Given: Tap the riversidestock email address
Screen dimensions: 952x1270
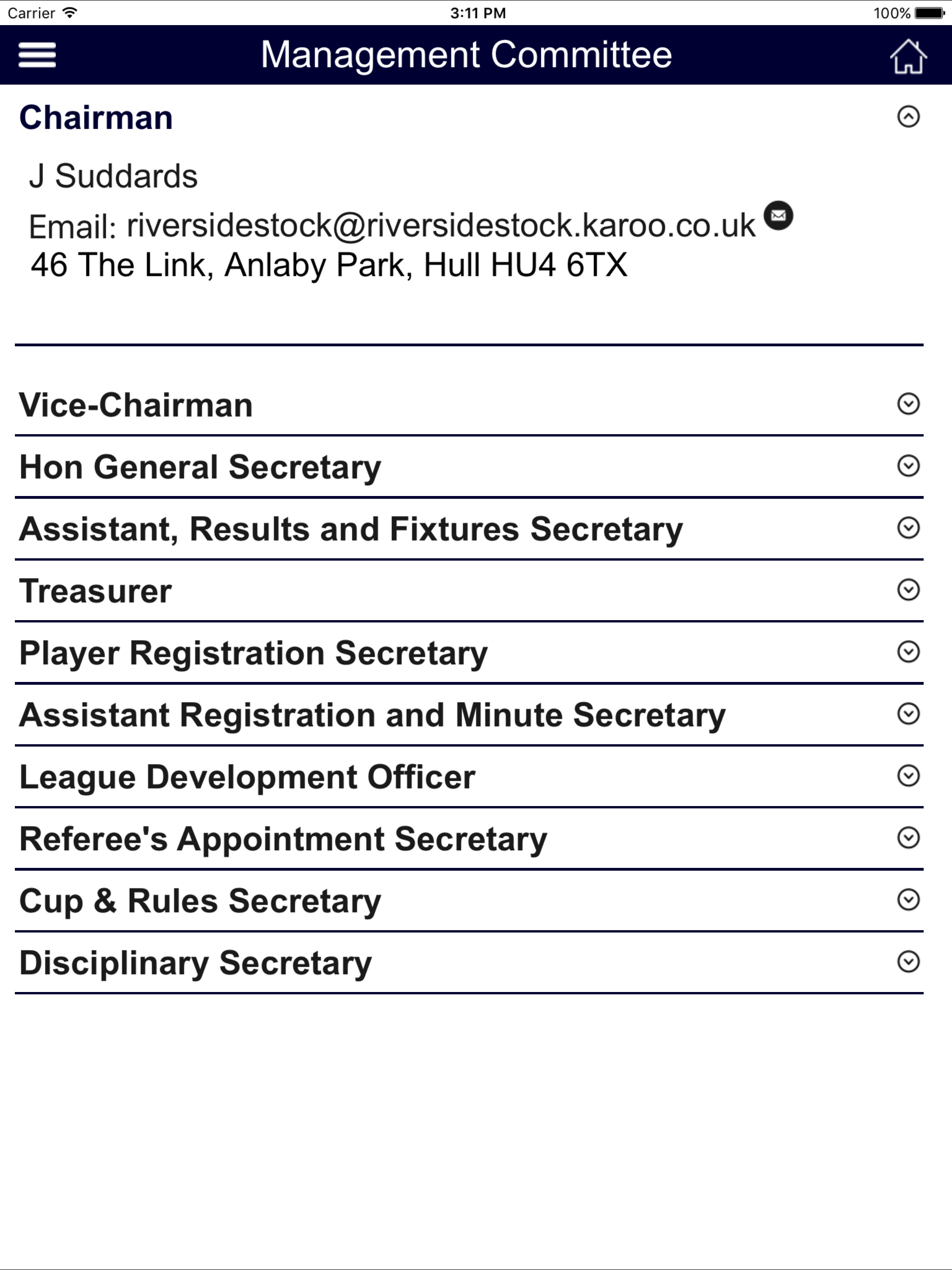Looking at the screenshot, I should tap(441, 225).
